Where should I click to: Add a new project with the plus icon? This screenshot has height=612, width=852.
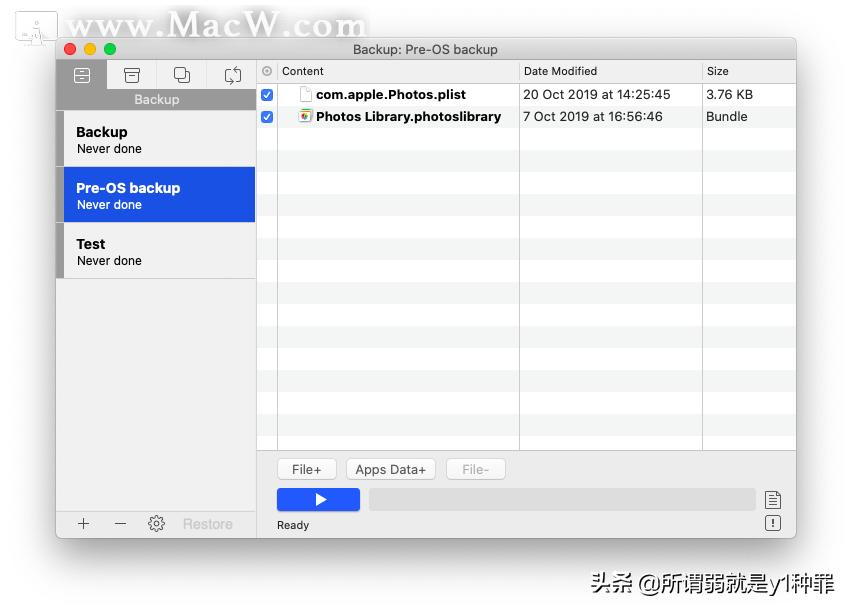[x=83, y=523]
